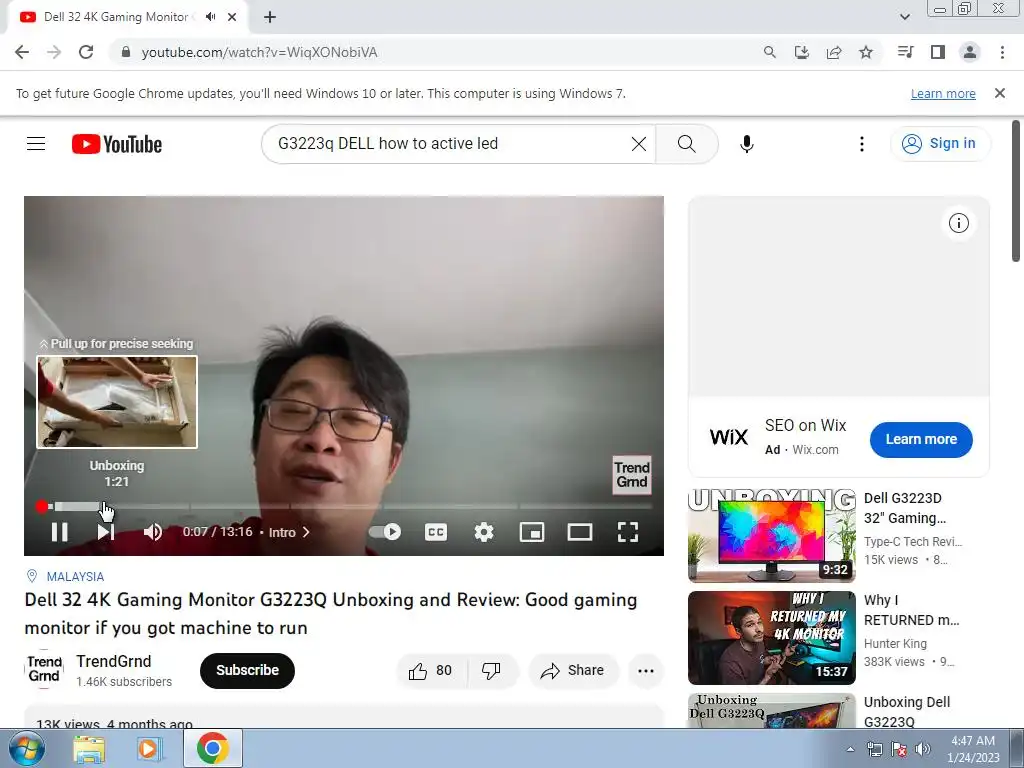Open more actions ellipsis under video
The height and width of the screenshot is (768, 1024).
(x=645, y=671)
